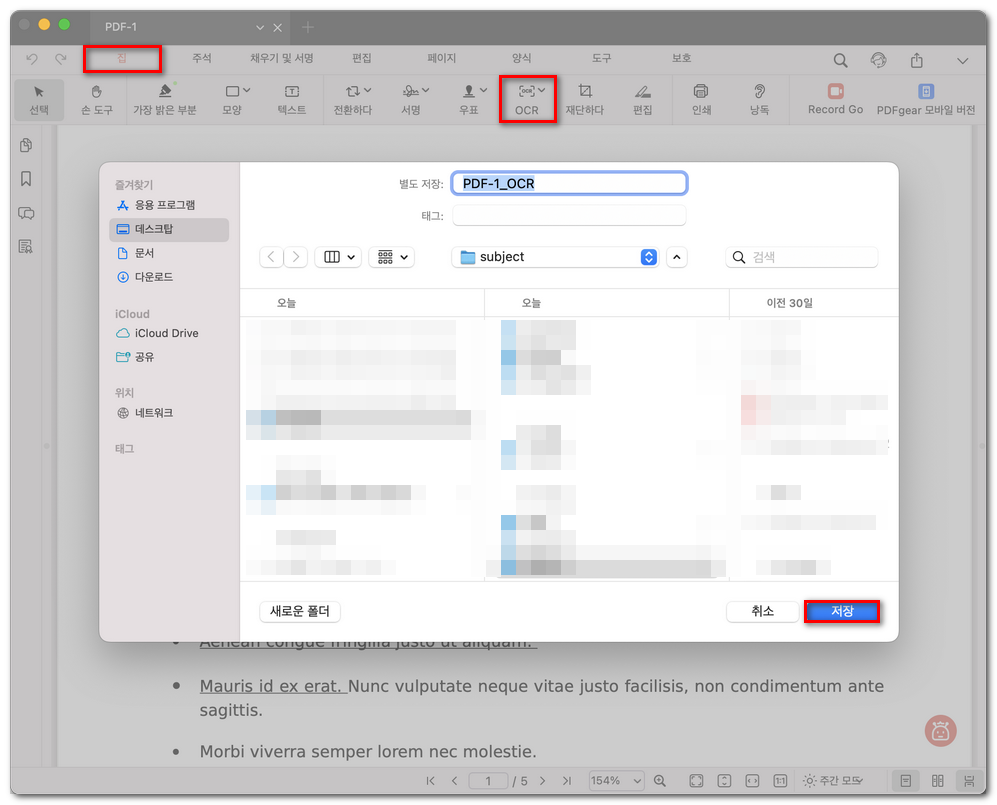Click the 저장 save button
This screenshot has width=997, height=805.
[x=843, y=611]
